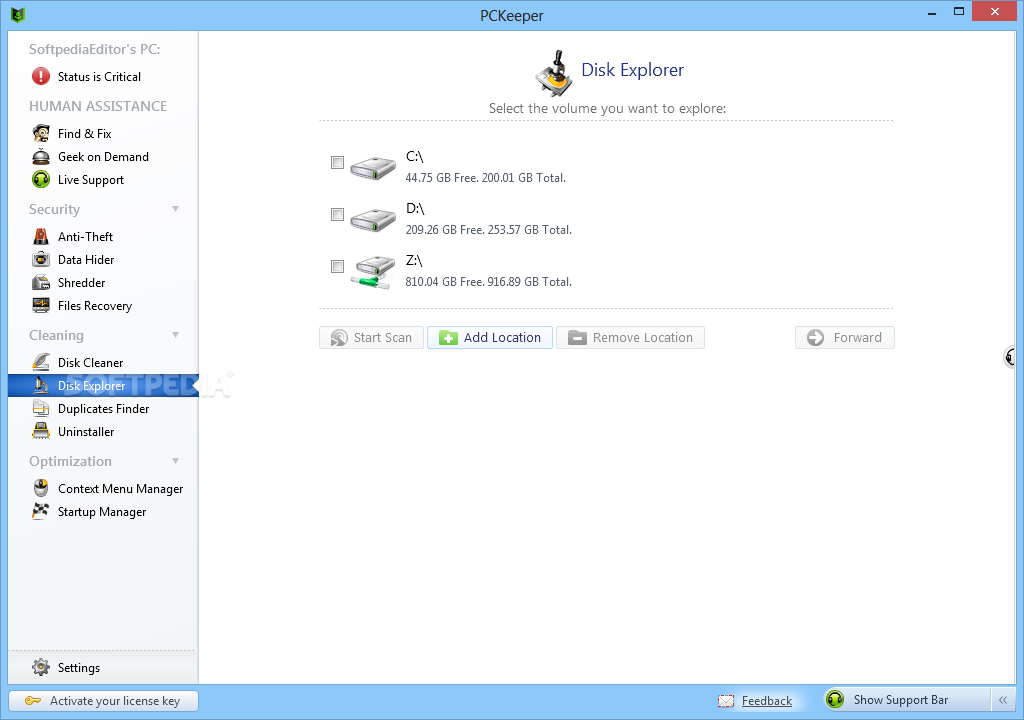The image size is (1024, 720).
Task: Click the support headset tab on right edge
Action: (x=1010, y=357)
